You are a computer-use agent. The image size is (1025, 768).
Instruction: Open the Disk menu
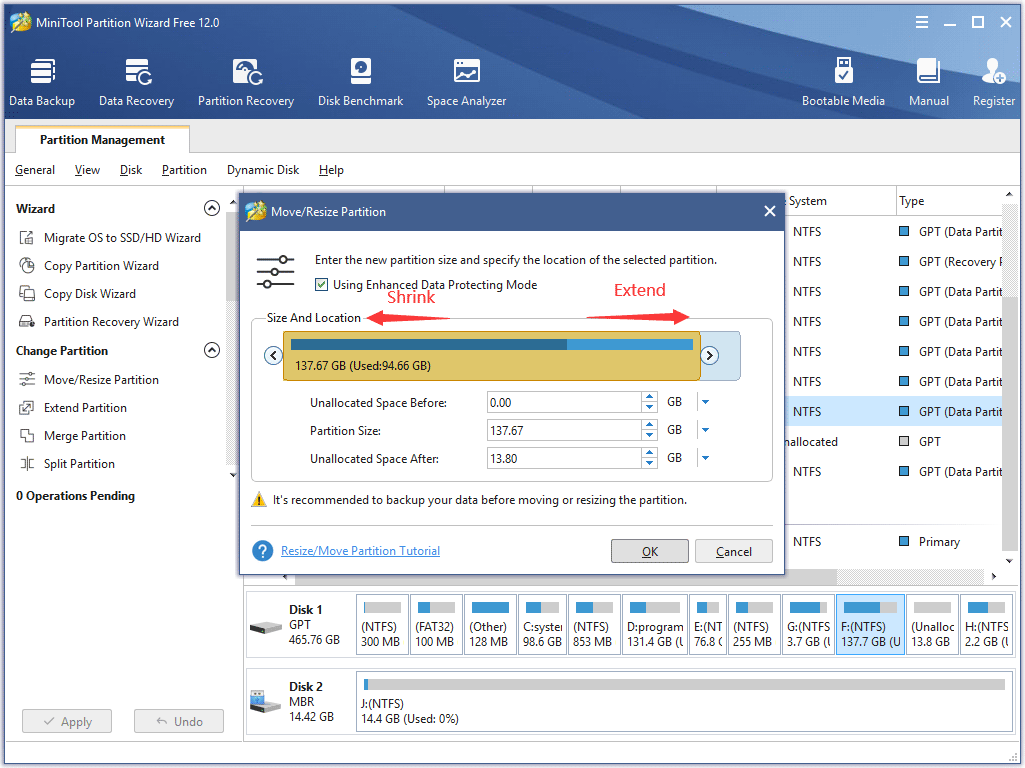131,170
